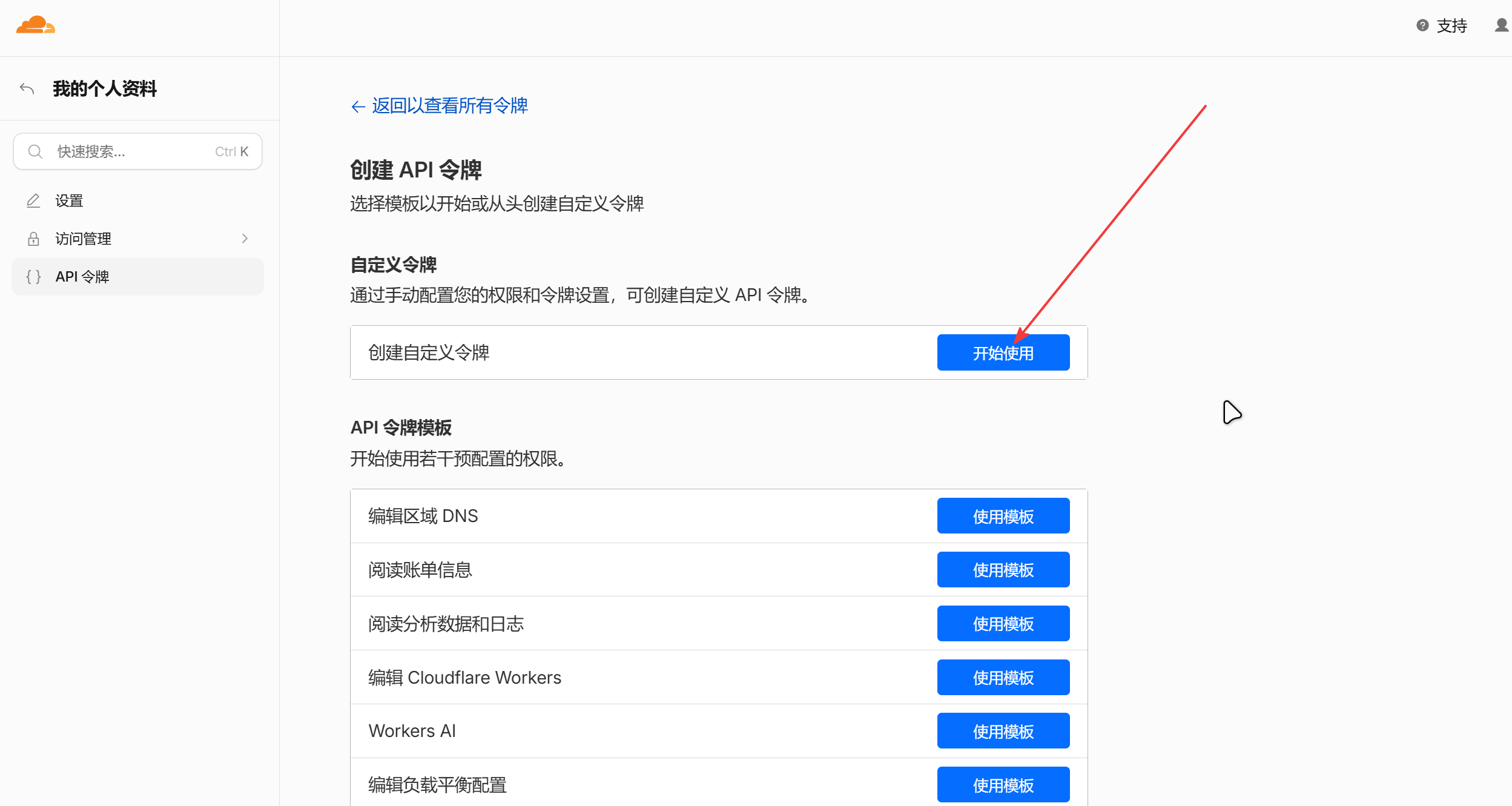Viewport: 1512px width, 806px height.
Task: Click the lock icon next to 访问管理
Action: point(33,239)
